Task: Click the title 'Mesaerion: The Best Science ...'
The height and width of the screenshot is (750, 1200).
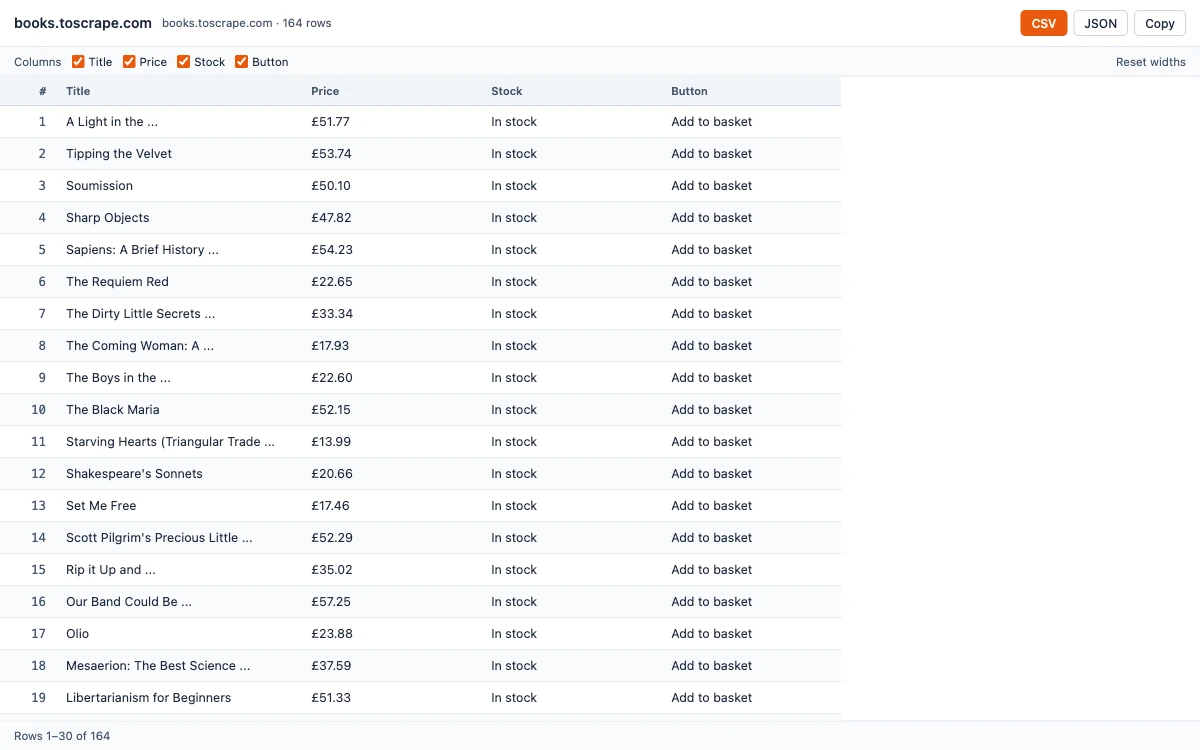Action: [x=158, y=666]
